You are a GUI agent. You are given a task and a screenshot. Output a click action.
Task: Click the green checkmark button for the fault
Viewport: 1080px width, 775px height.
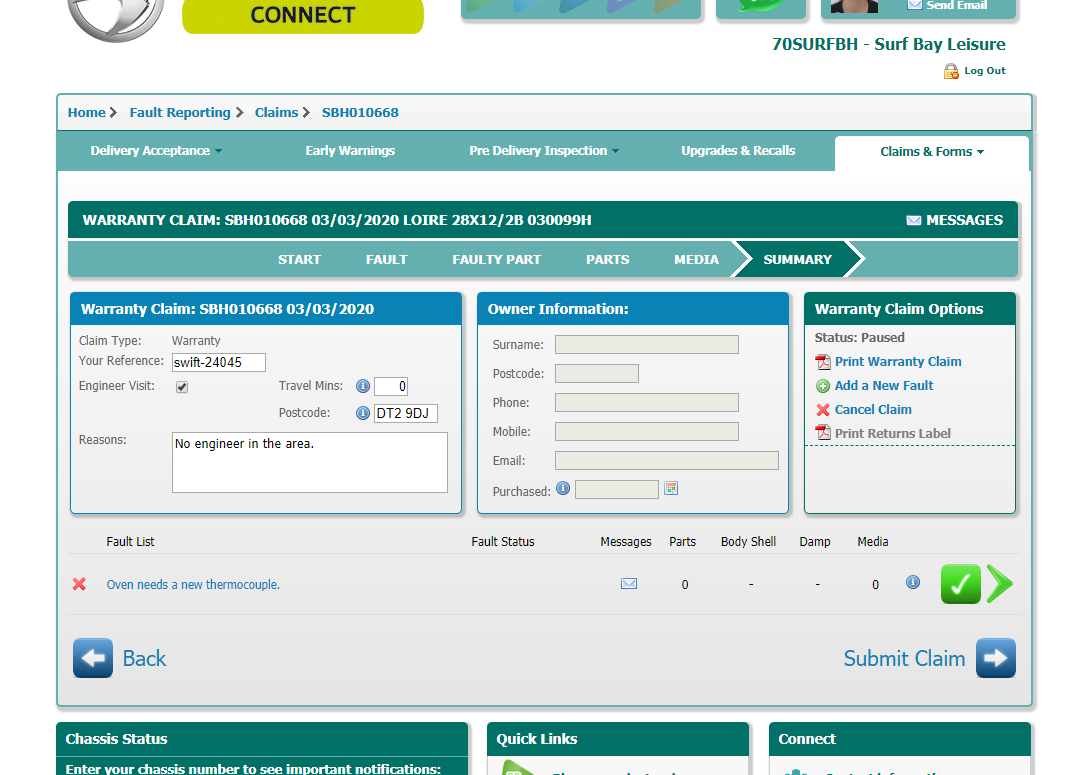tap(961, 584)
